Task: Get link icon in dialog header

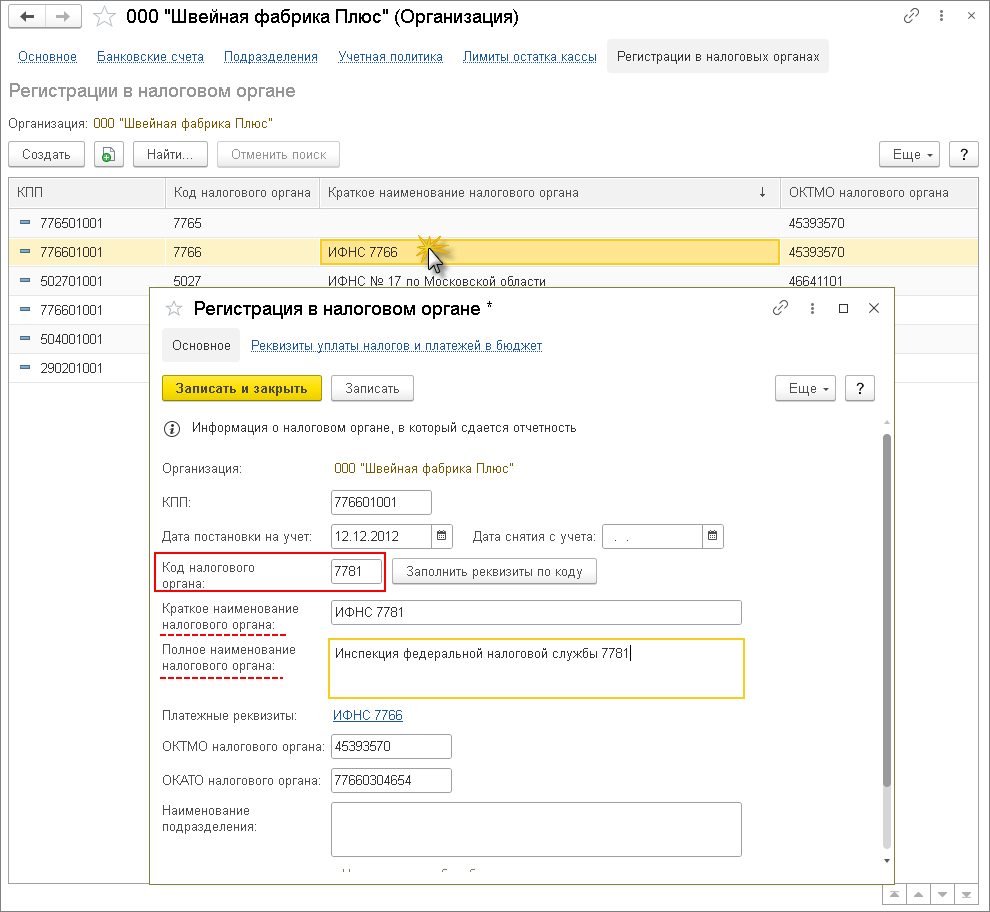Action: [x=780, y=308]
